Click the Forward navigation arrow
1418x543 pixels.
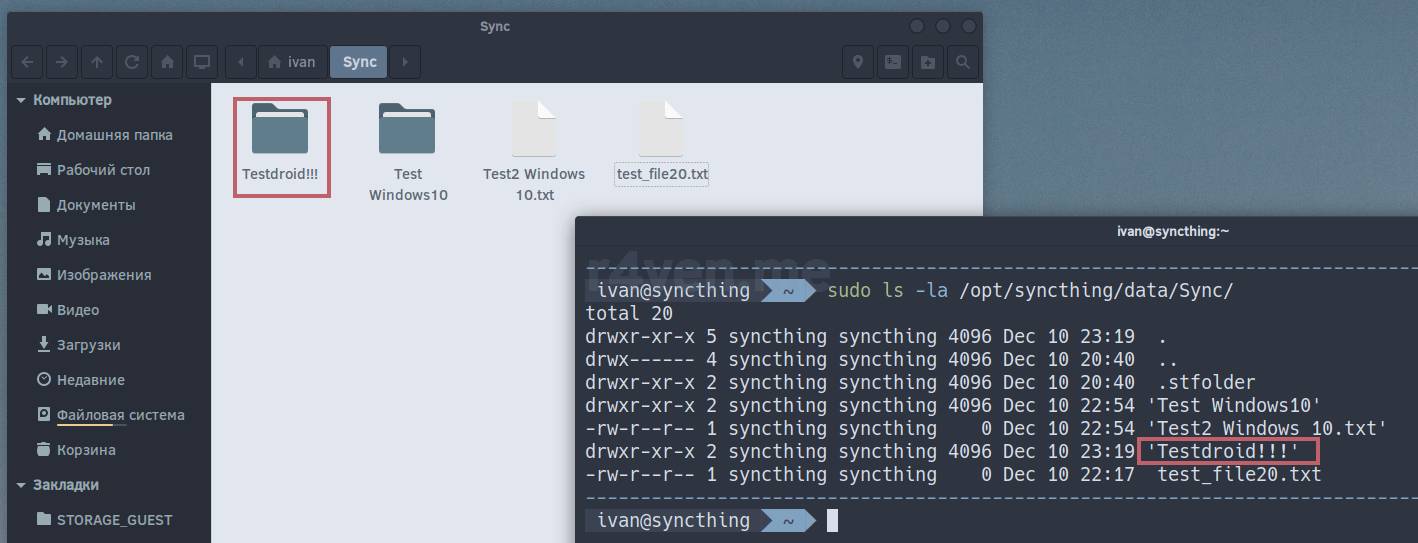coord(62,62)
